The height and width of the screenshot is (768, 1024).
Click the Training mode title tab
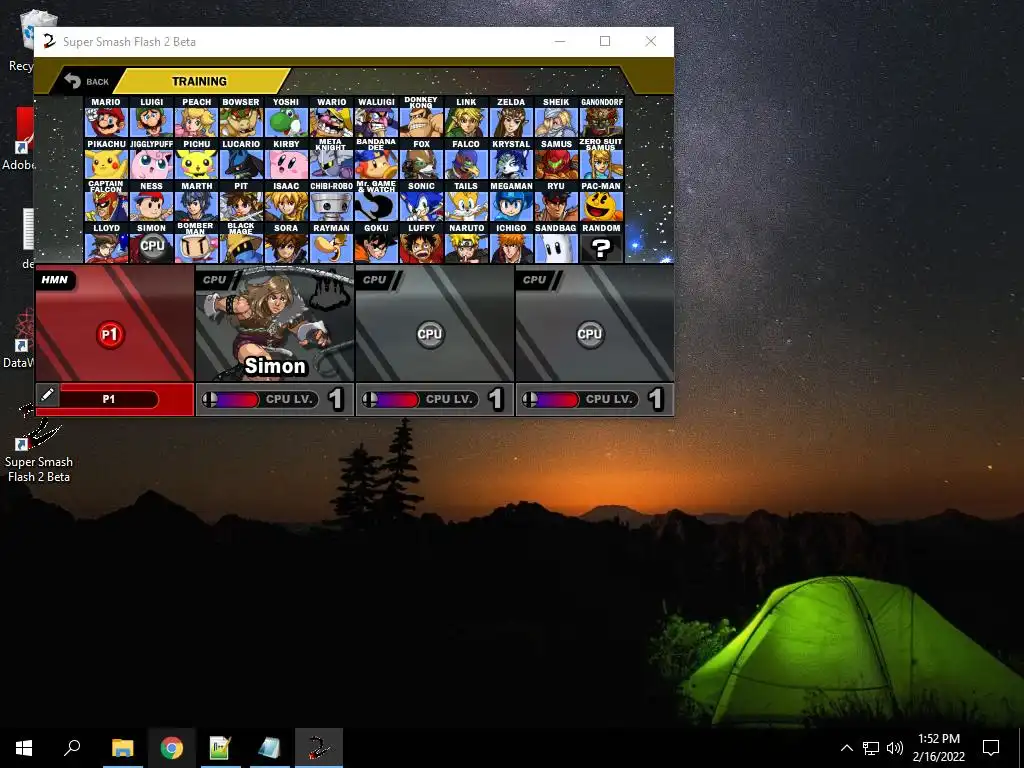pos(199,81)
